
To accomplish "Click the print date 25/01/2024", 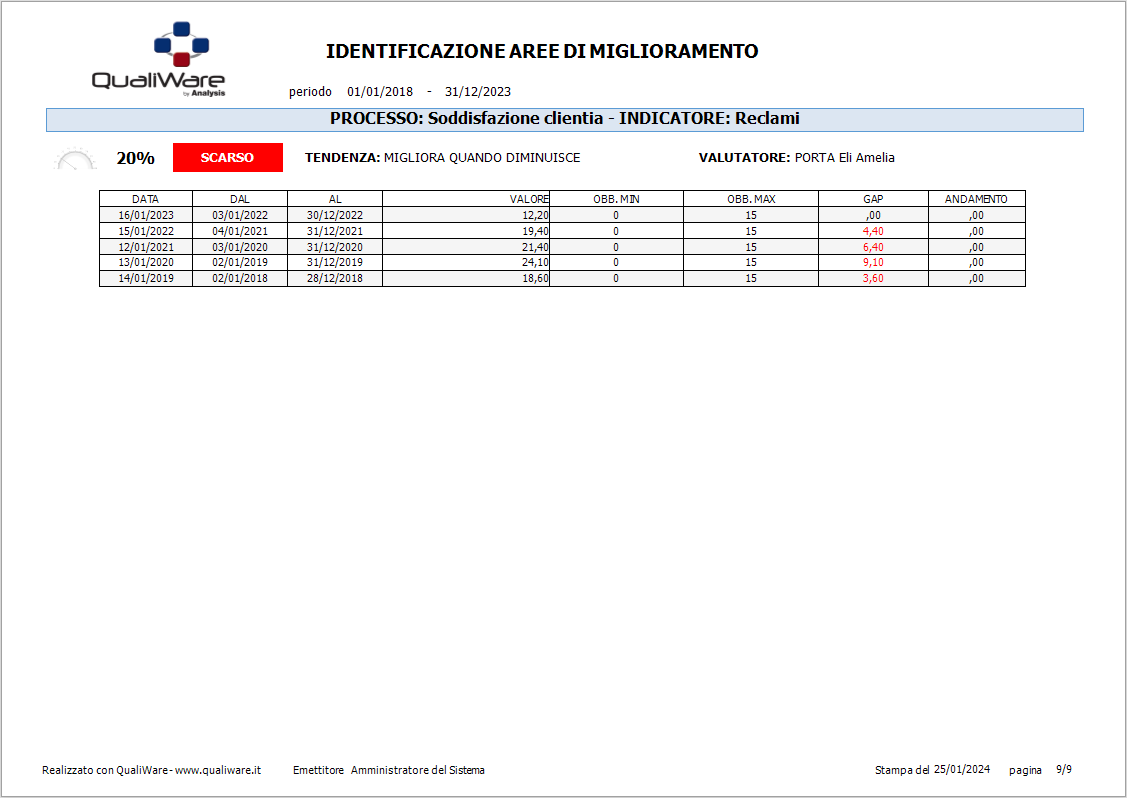I will click(961, 770).
